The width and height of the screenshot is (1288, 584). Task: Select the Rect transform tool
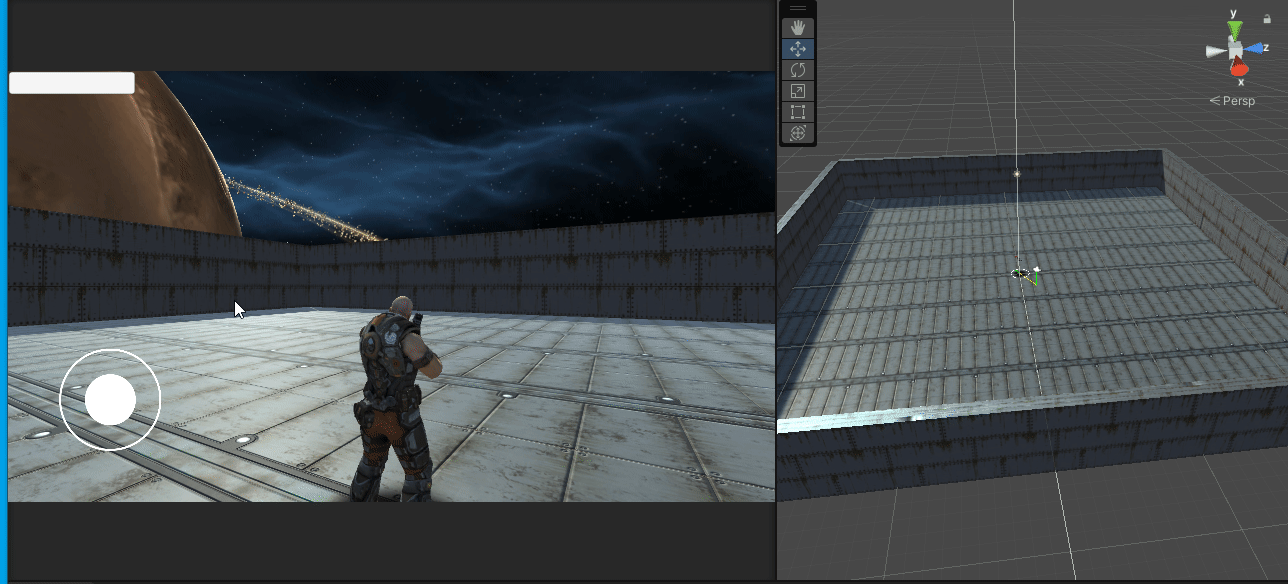click(x=798, y=112)
